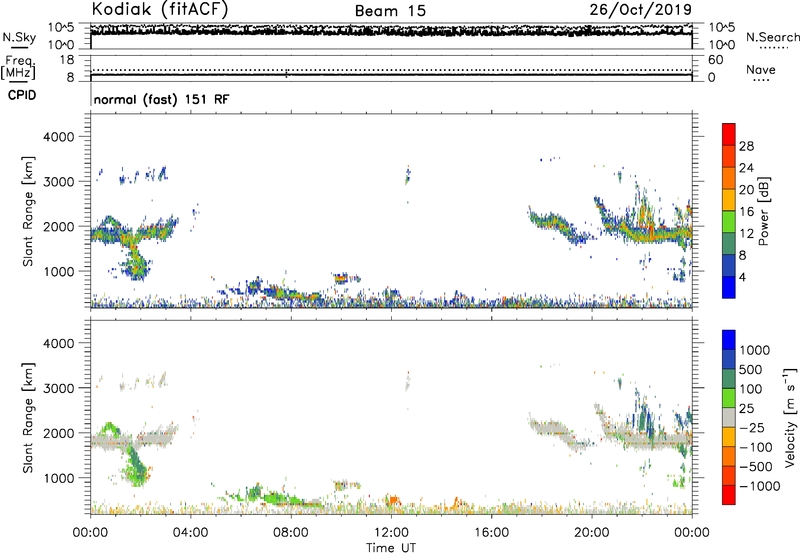
Task: Click the '16' power scale value
Action: pos(746,212)
